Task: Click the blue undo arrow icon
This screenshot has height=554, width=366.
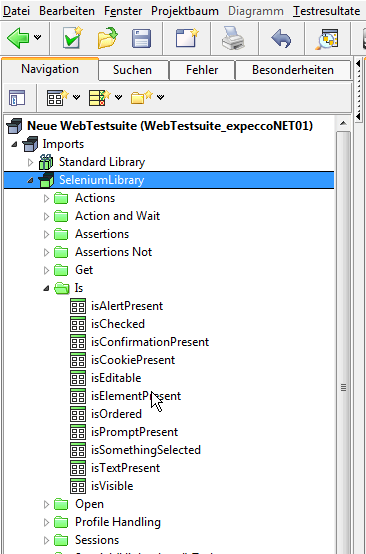Action: 281,38
